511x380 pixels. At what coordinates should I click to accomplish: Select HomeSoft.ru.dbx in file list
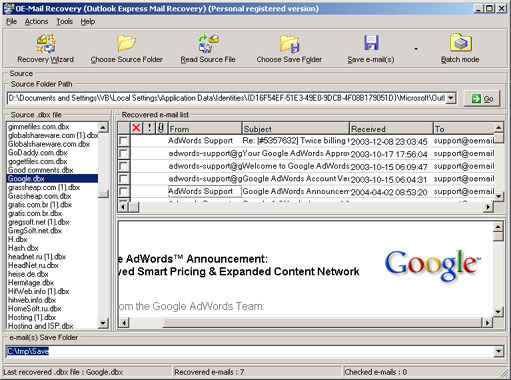pos(35,309)
